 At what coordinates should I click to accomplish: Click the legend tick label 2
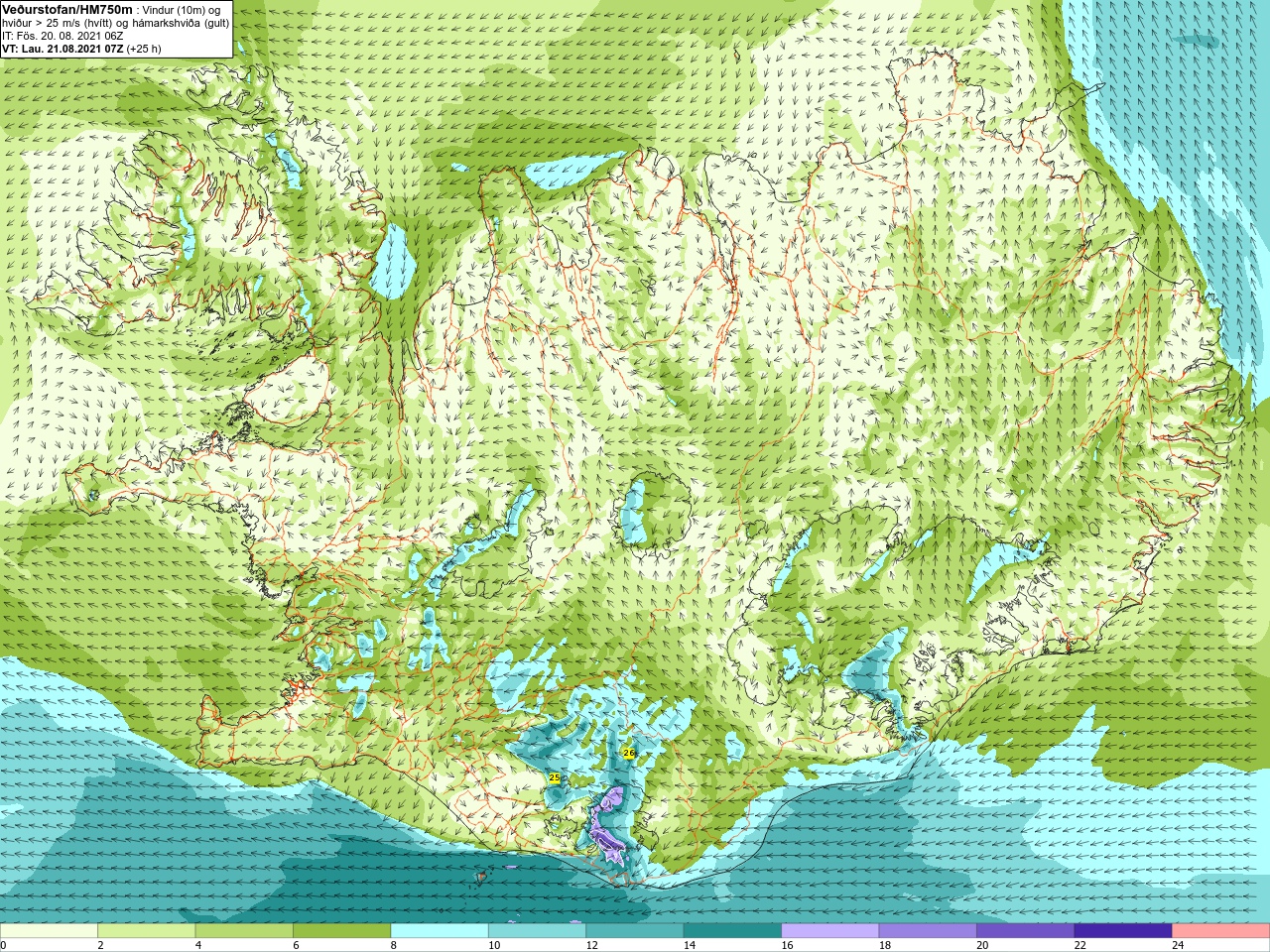pyautogui.click(x=100, y=946)
